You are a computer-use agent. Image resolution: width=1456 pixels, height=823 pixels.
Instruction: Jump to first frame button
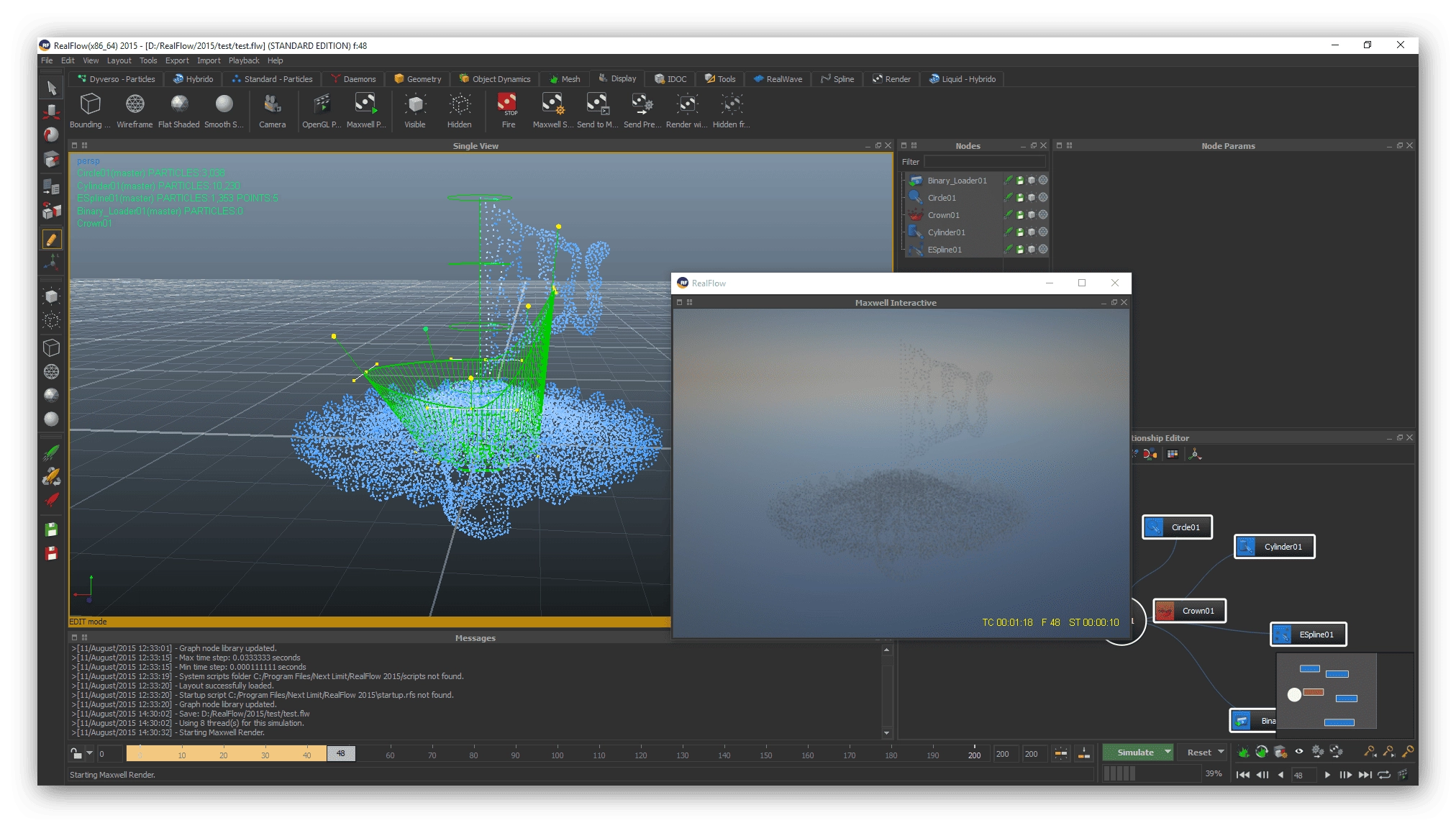[1242, 775]
